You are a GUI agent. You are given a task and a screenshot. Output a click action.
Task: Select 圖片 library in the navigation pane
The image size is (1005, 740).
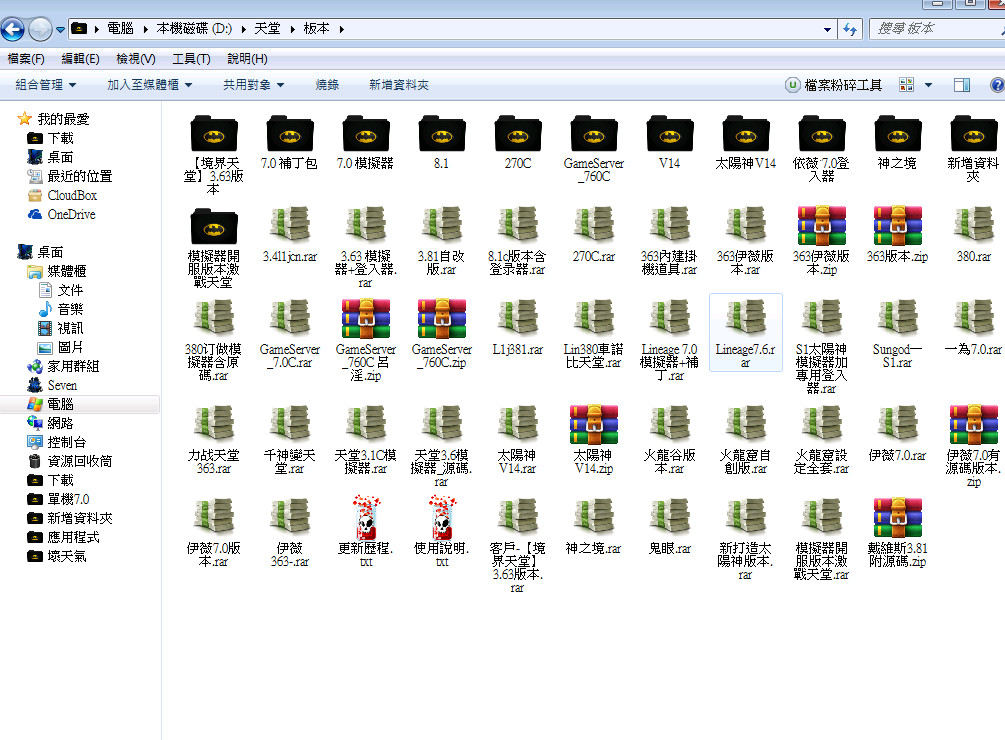click(x=71, y=347)
